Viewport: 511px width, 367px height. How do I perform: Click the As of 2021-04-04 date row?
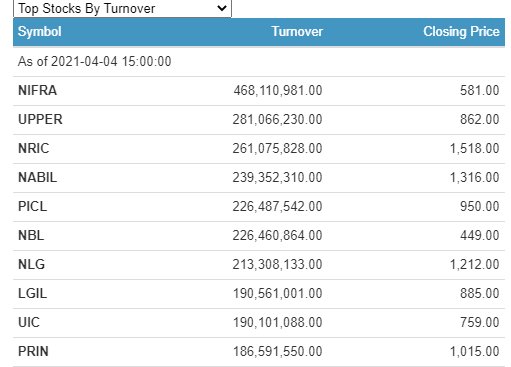click(x=259, y=62)
